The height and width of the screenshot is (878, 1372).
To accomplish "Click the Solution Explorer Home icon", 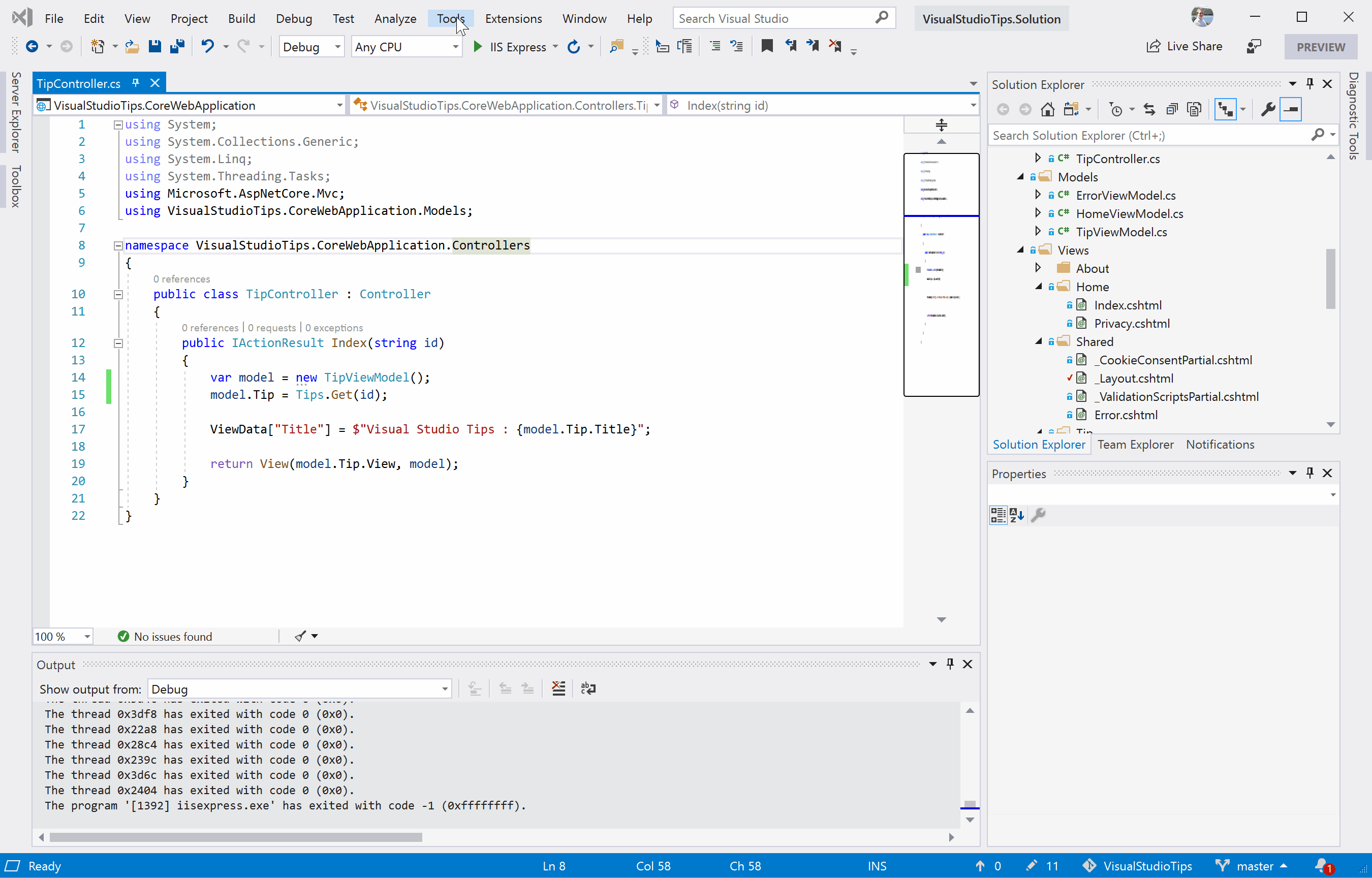I will 1047,109.
